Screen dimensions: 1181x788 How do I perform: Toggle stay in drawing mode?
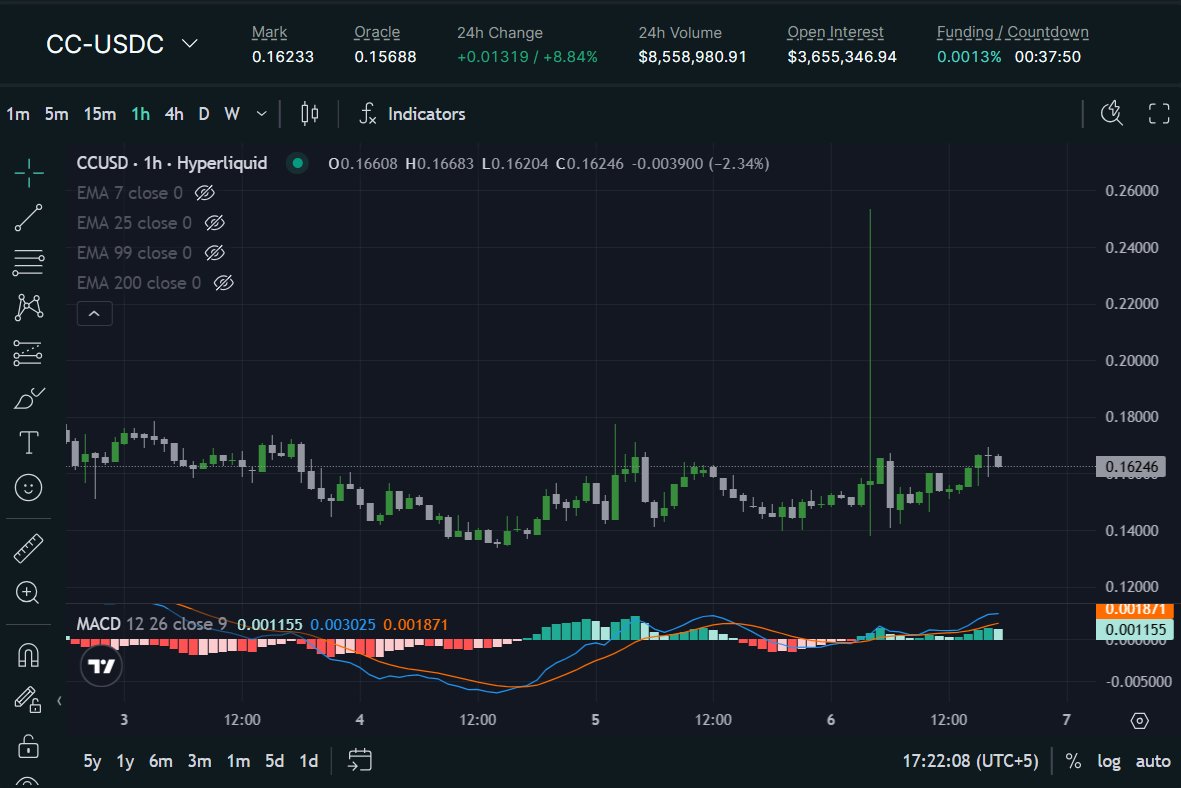29,700
